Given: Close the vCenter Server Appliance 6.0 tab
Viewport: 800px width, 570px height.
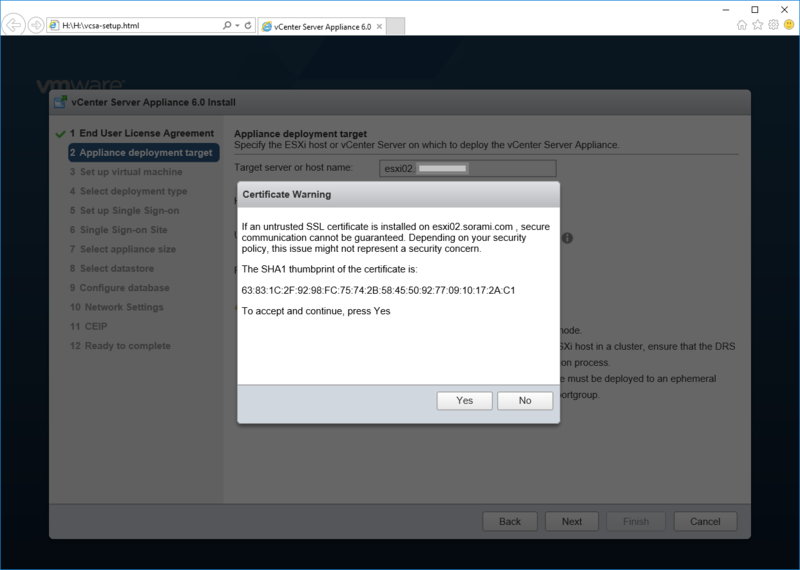Looking at the screenshot, I should [379, 27].
